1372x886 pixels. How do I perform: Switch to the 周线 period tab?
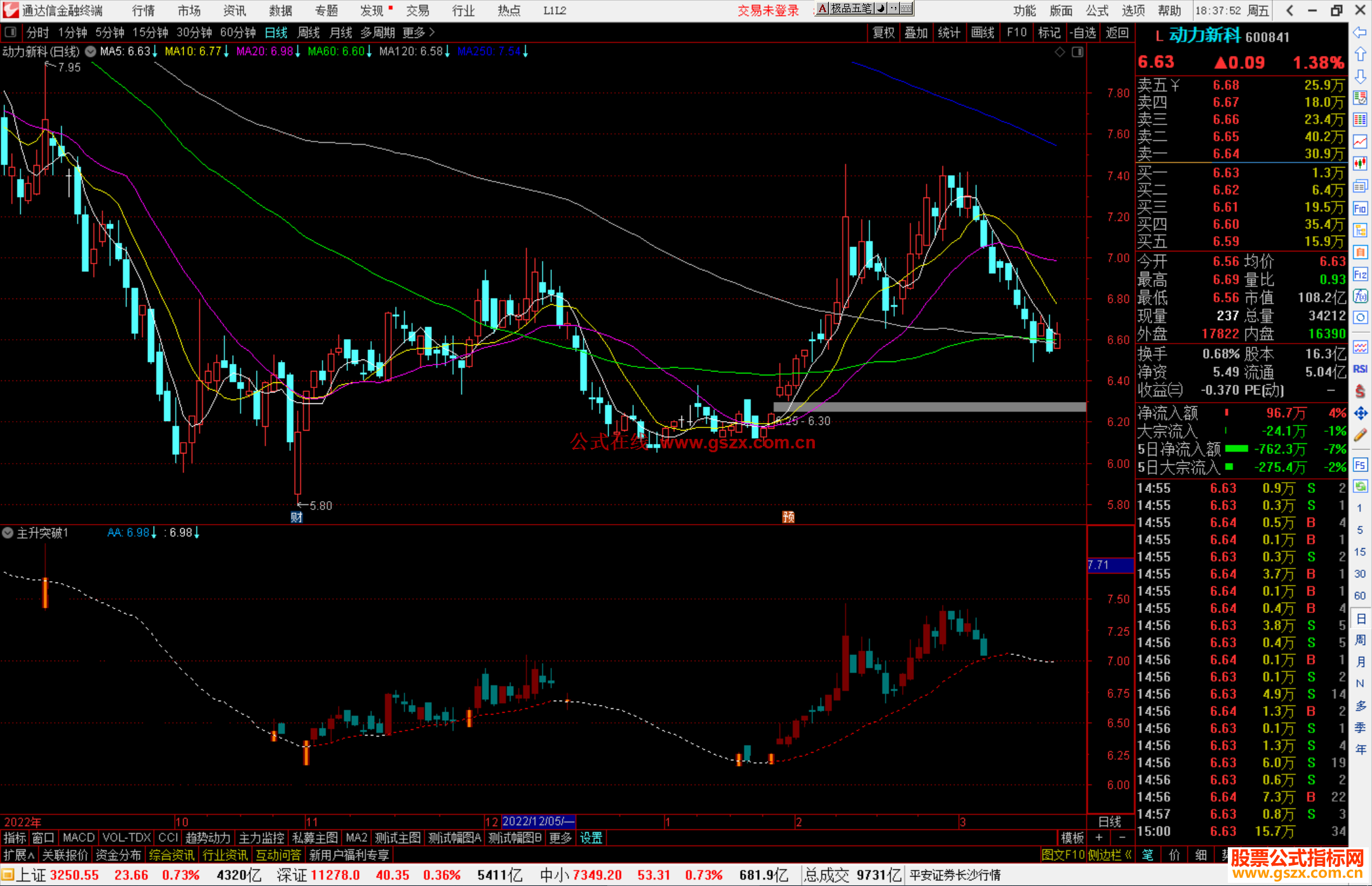309,32
